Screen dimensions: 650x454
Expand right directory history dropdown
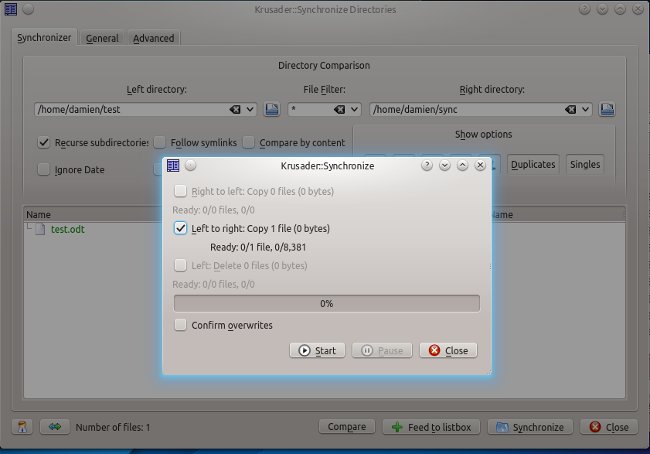[585, 109]
